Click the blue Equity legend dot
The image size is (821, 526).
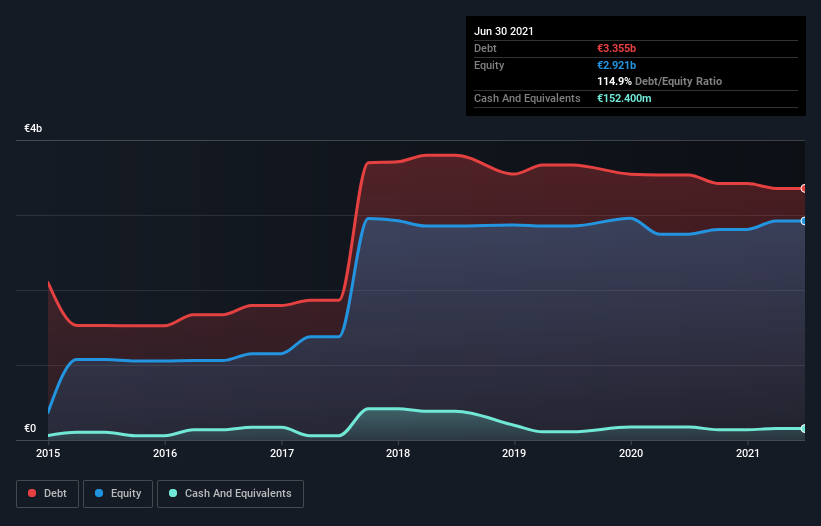(99, 493)
